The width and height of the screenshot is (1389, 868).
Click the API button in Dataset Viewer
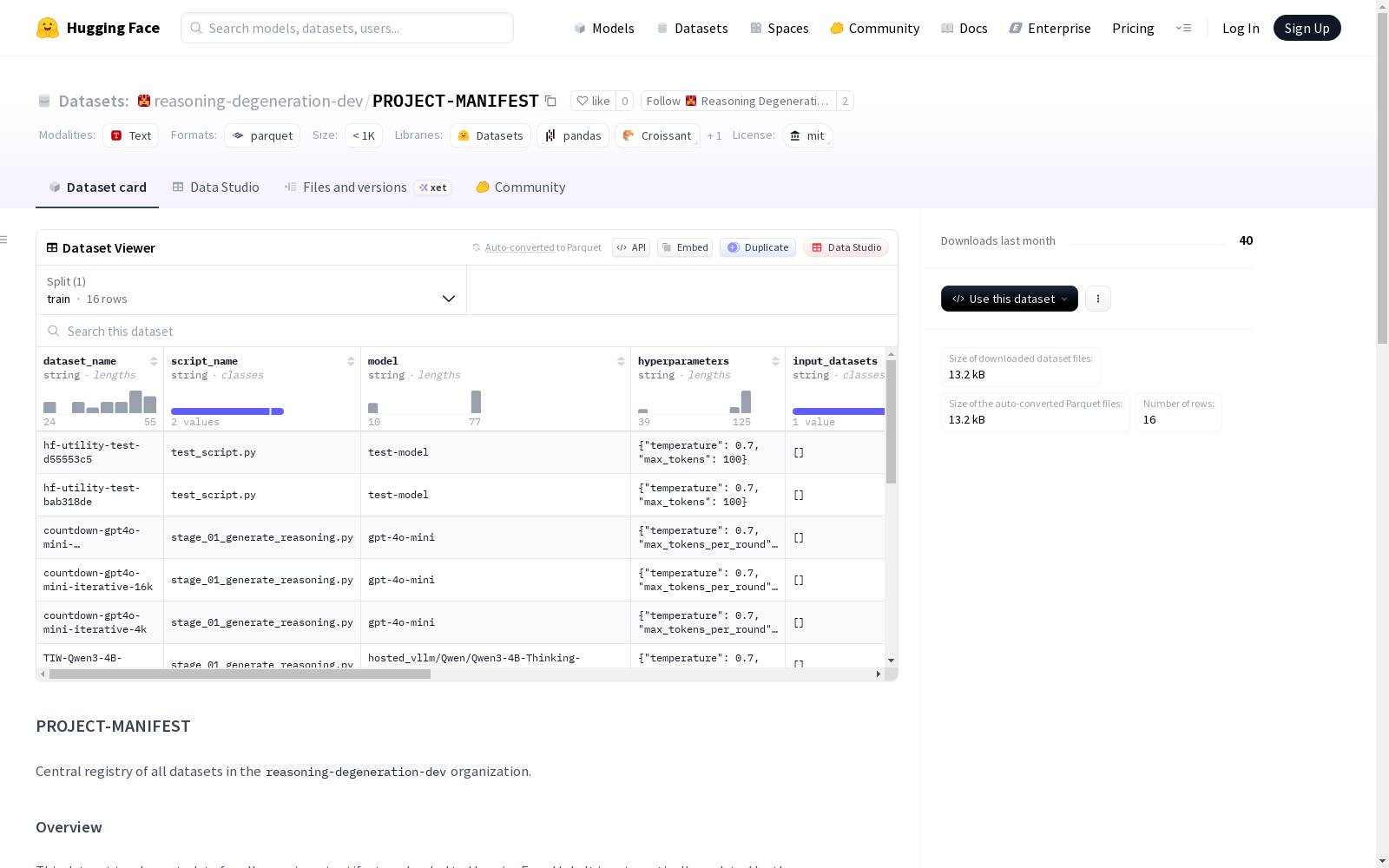(631, 247)
